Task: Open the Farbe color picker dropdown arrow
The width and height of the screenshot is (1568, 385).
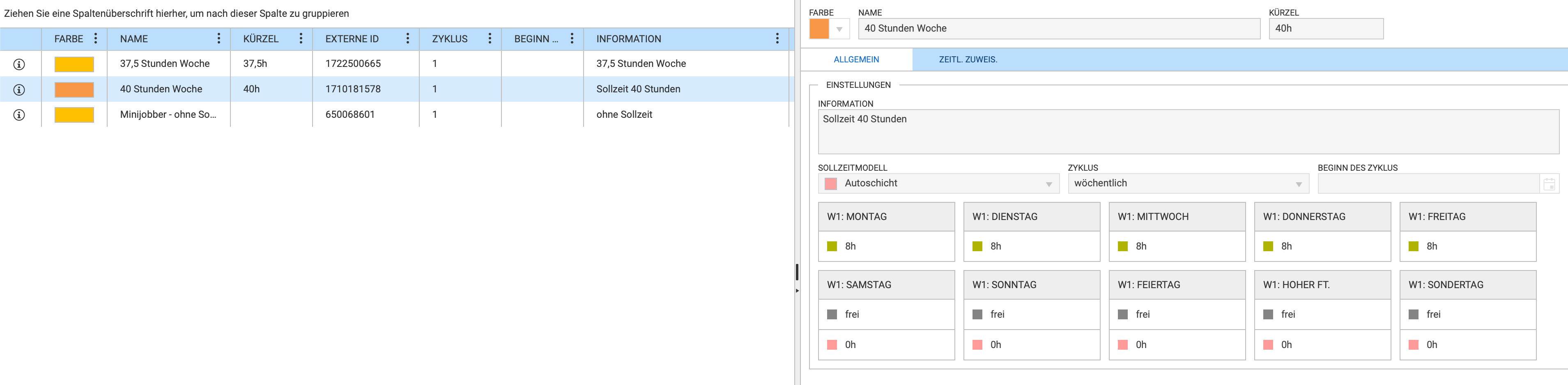Action: [x=839, y=29]
